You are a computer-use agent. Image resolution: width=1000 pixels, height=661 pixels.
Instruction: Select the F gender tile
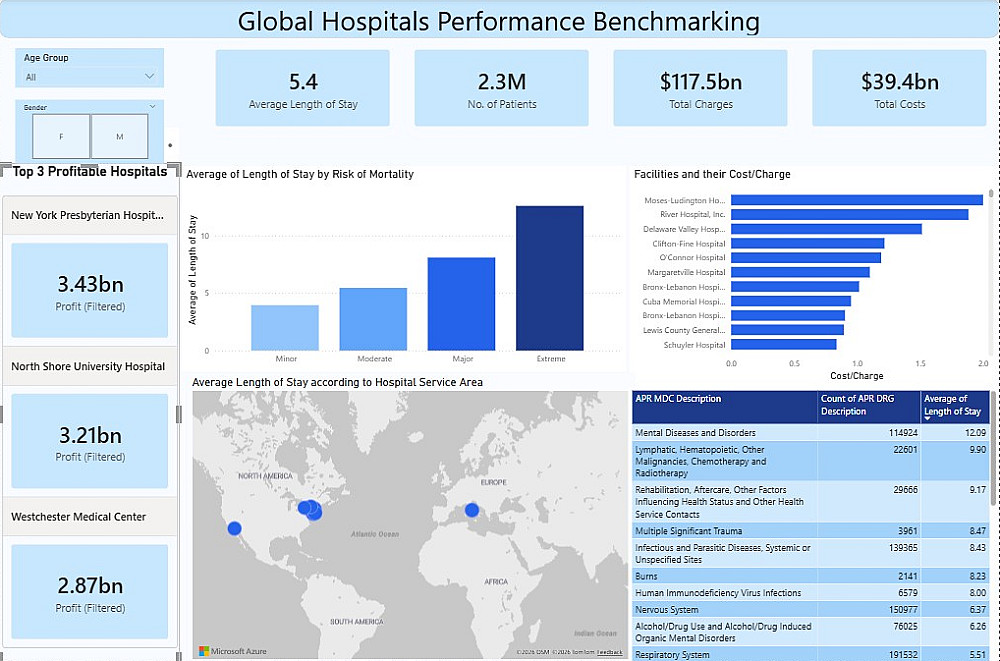coord(61,137)
